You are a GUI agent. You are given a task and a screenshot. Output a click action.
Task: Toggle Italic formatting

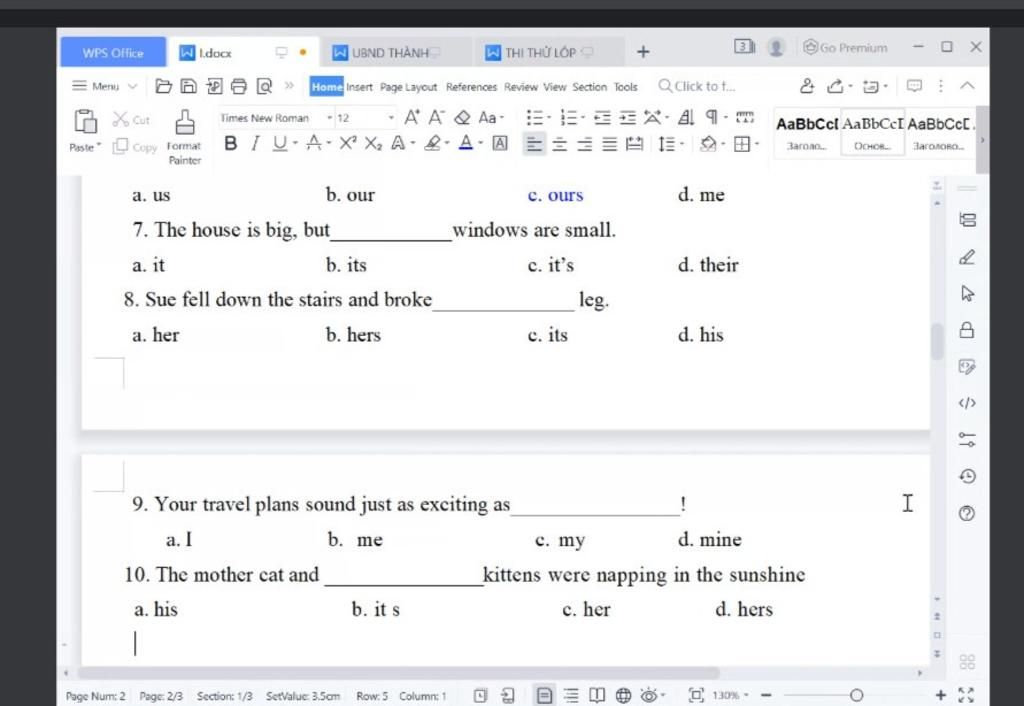click(255, 143)
